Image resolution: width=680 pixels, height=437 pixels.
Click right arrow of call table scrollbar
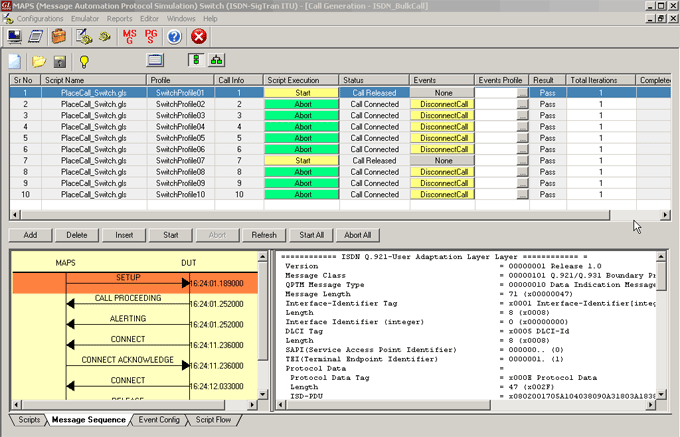pos(665,215)
